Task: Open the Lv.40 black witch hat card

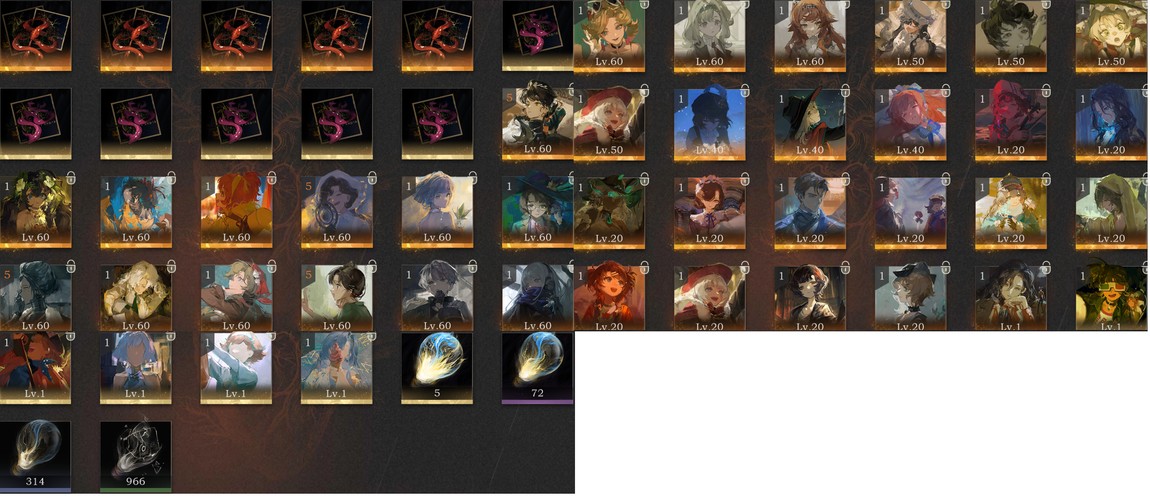Action: coord(810,125)
